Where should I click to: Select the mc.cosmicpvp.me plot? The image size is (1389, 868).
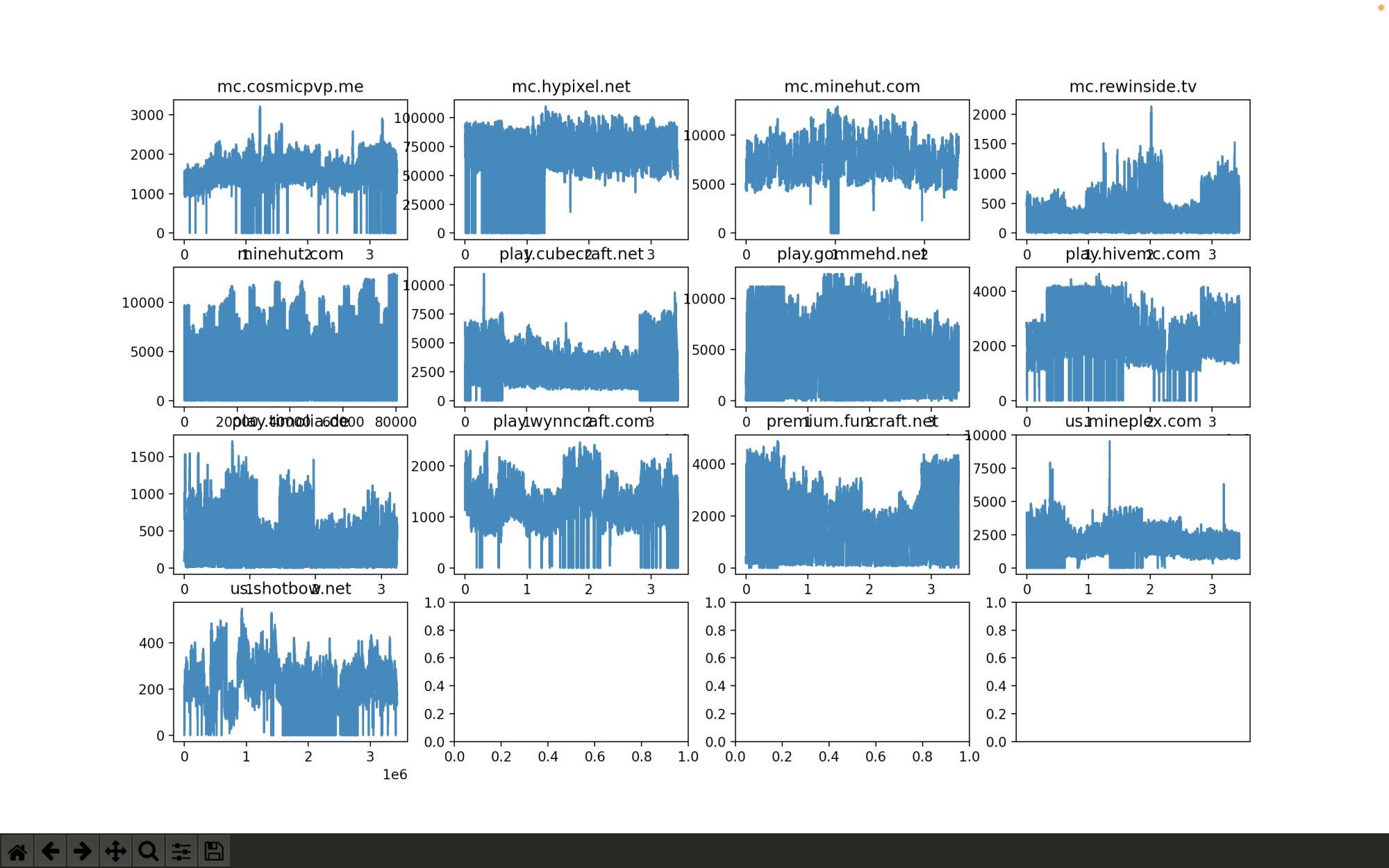point(290,169)
